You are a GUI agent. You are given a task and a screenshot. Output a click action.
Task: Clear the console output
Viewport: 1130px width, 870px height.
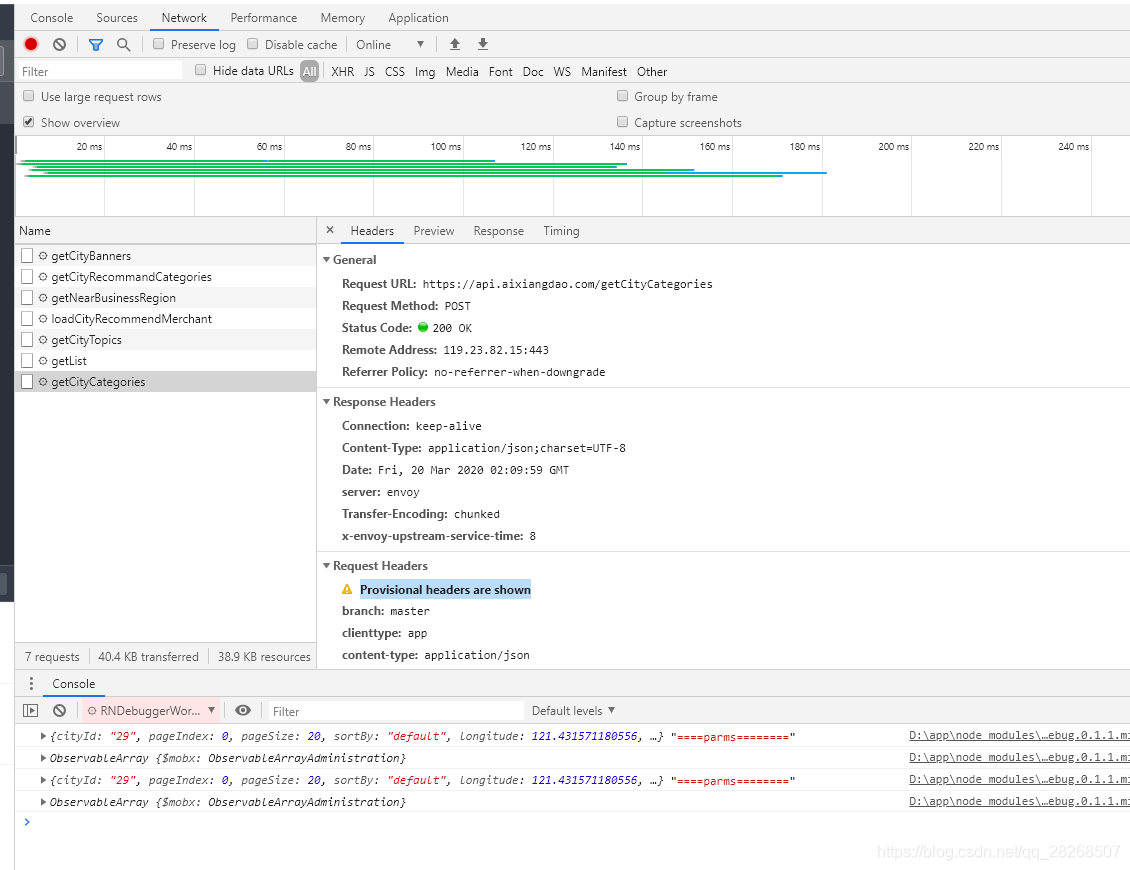coord(60,710)
